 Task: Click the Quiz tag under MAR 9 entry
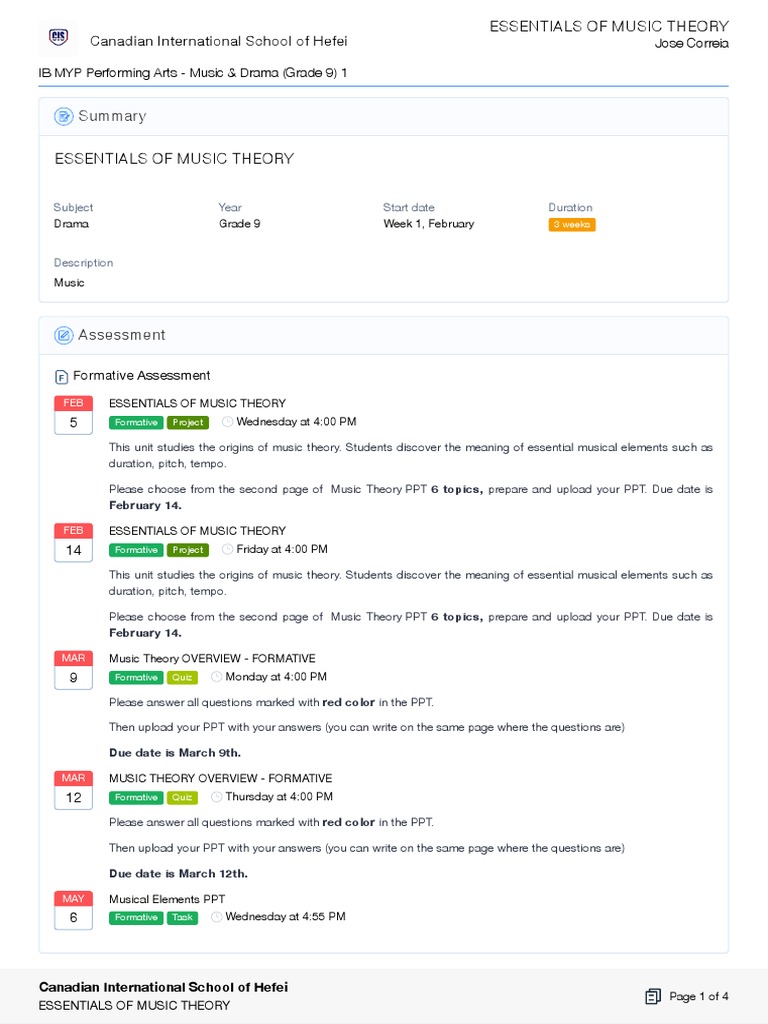coord(182,678)
